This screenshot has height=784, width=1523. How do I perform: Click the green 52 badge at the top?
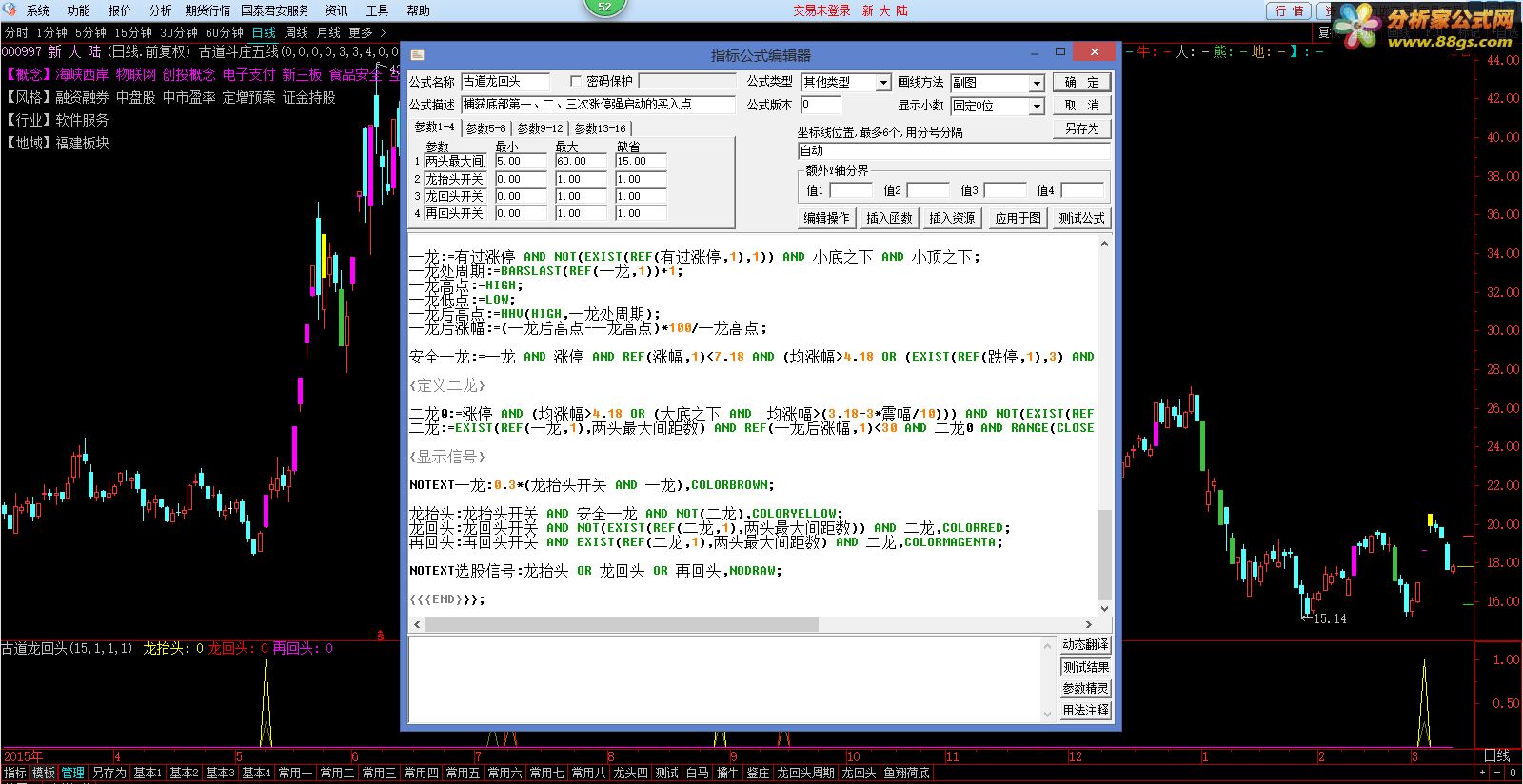[x=605, y=7]
